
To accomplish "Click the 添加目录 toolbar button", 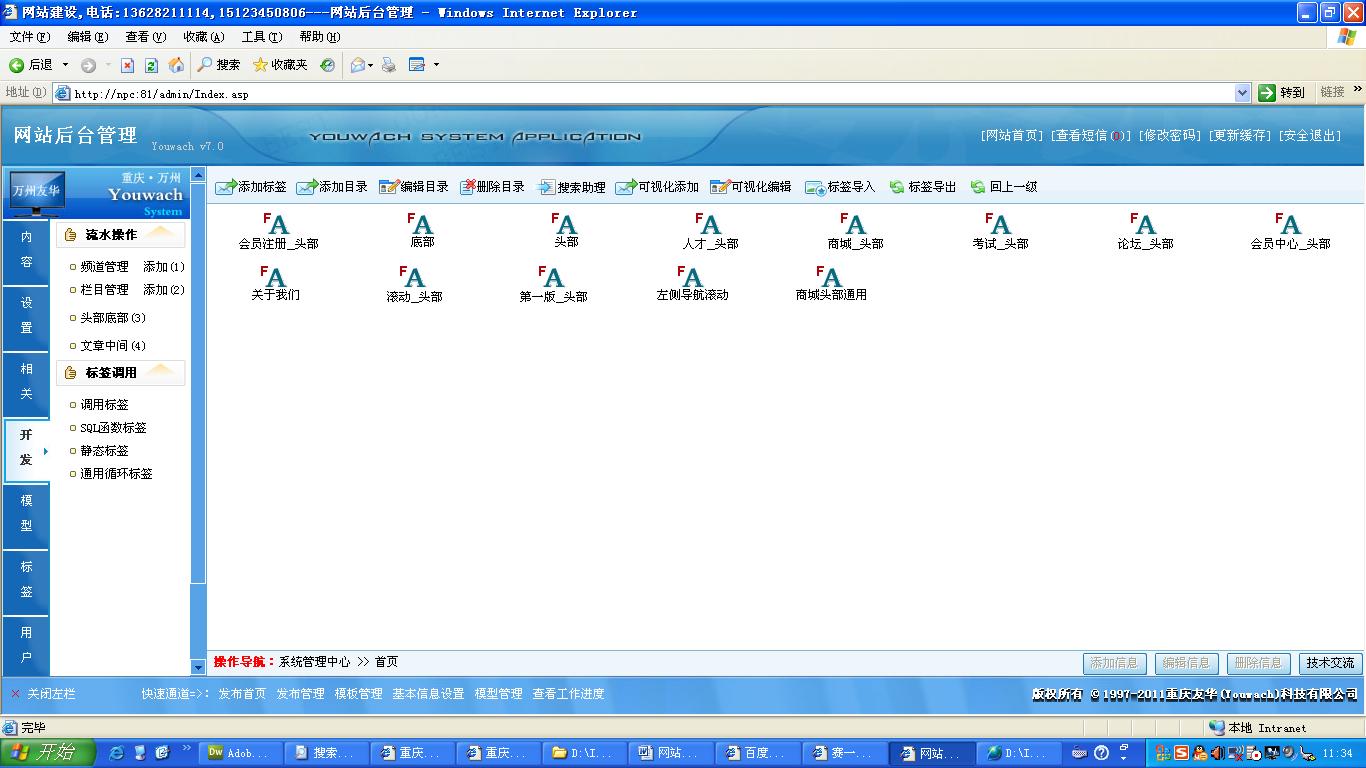I will click(x=332, y=187).
